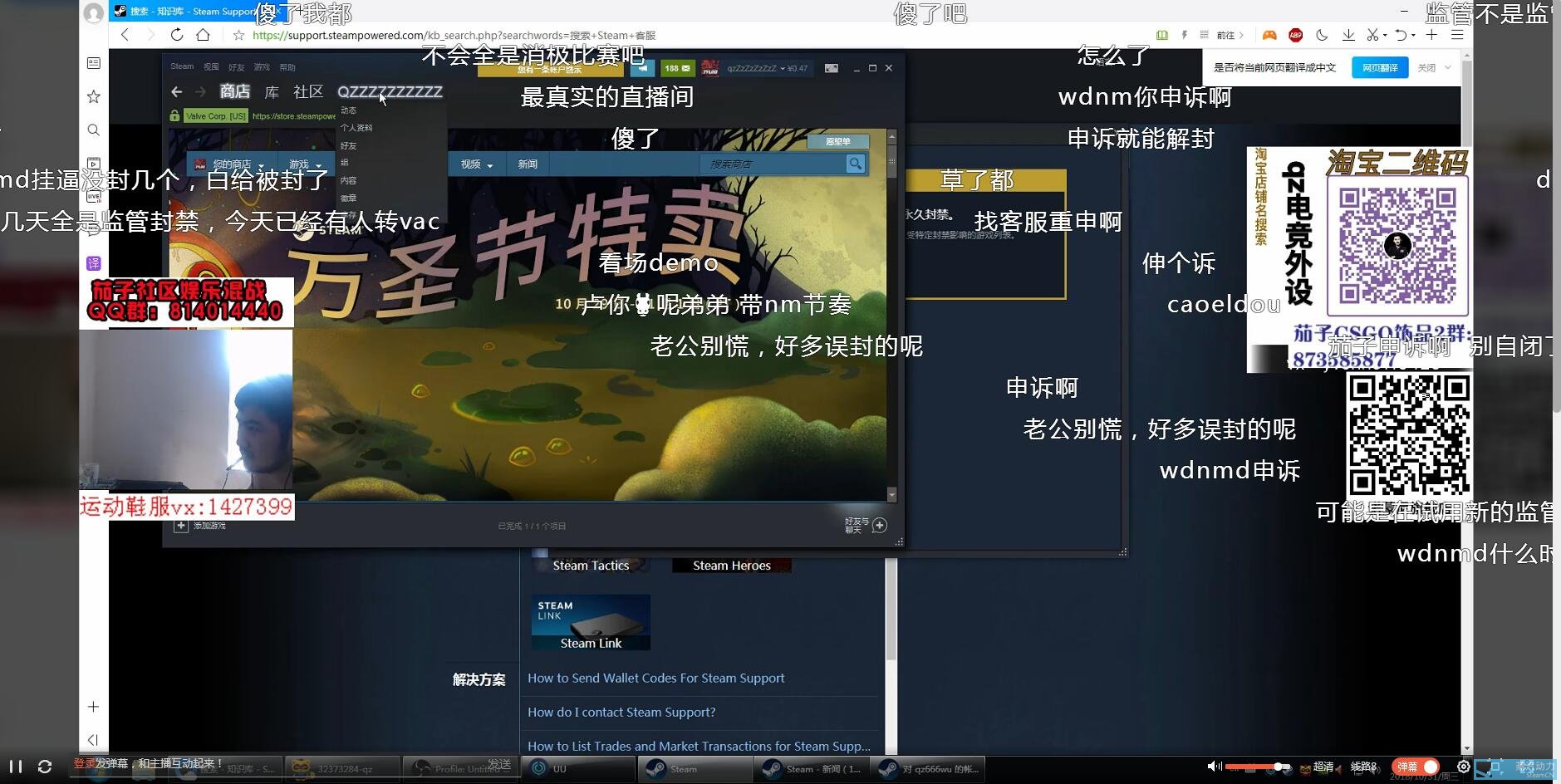Click the undo closed tab icon

point(1401,35)
